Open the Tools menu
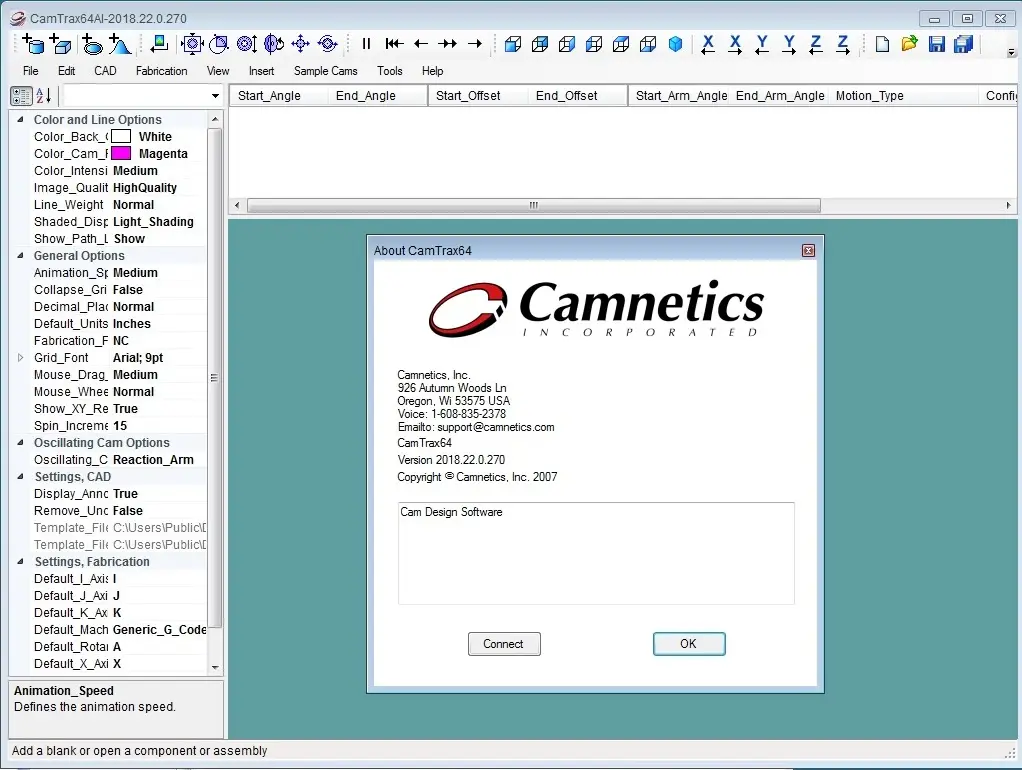 click(390, 70)
